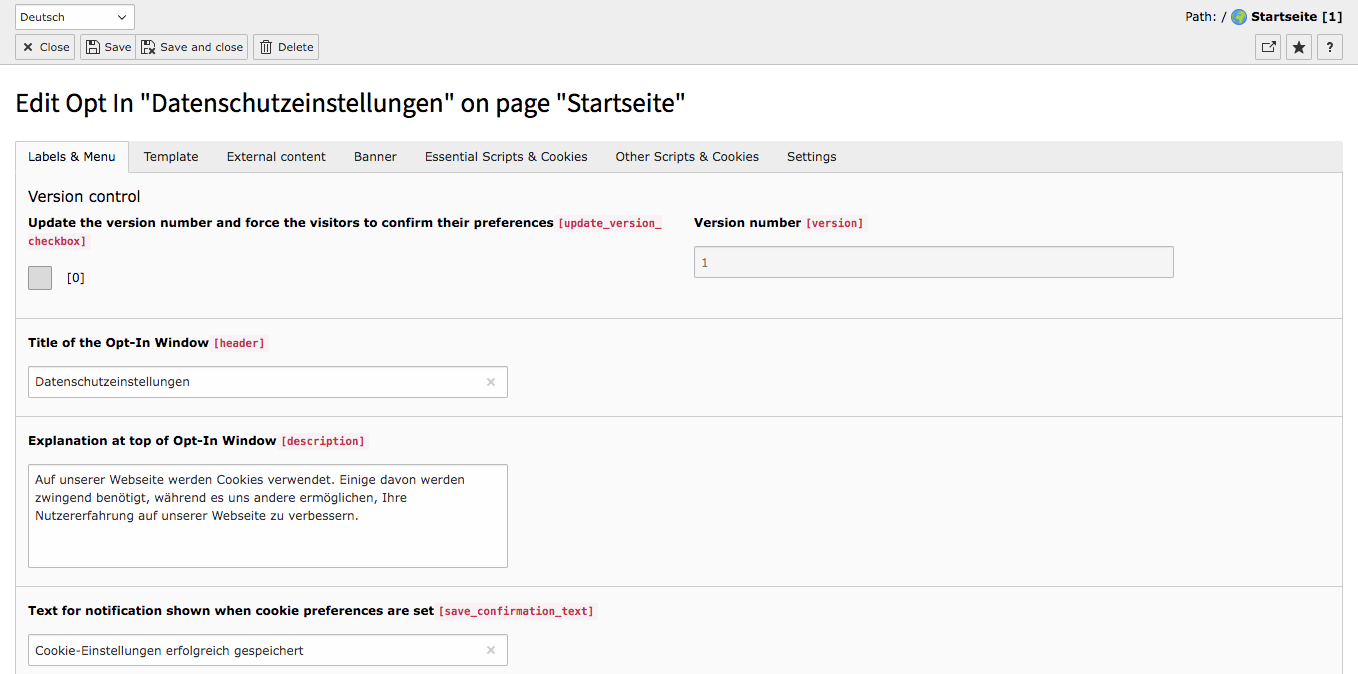Click the Version number field
This screenshot has height=674, width=1358.
(x=933, y=262)
